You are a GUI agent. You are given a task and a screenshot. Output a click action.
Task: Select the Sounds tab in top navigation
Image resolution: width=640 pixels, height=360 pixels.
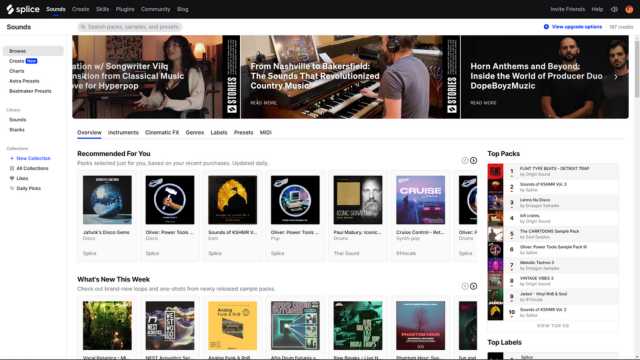(x=56, y=9)
